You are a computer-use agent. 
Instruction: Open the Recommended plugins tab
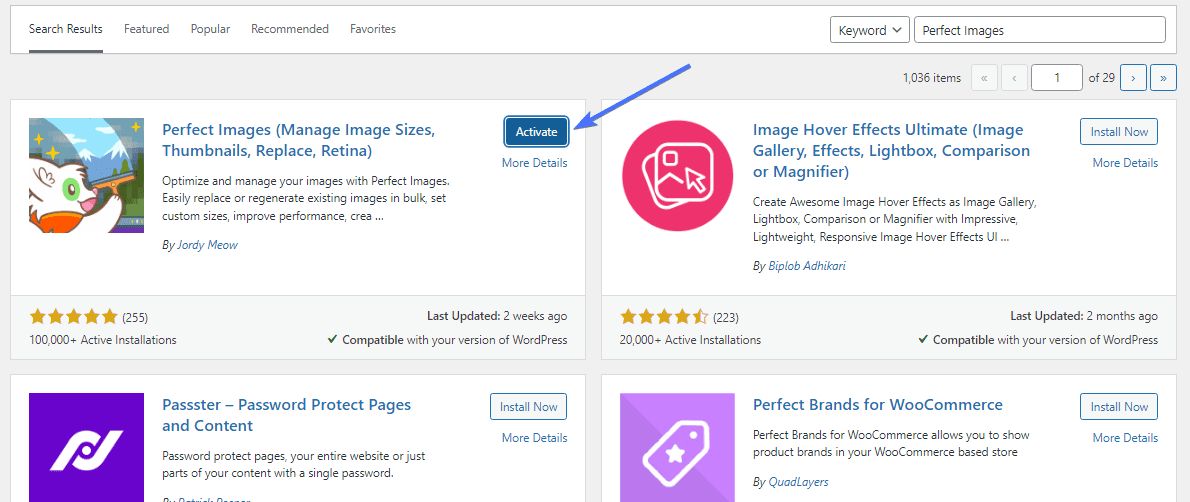click(290, 30)
